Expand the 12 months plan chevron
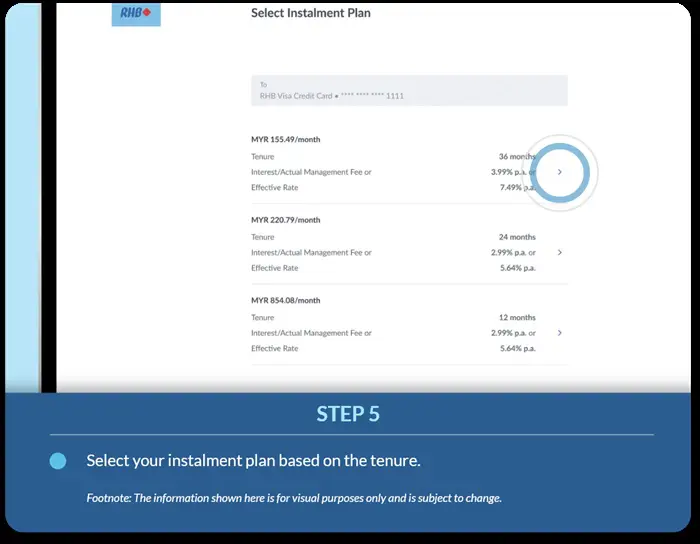 click(559, 332)
